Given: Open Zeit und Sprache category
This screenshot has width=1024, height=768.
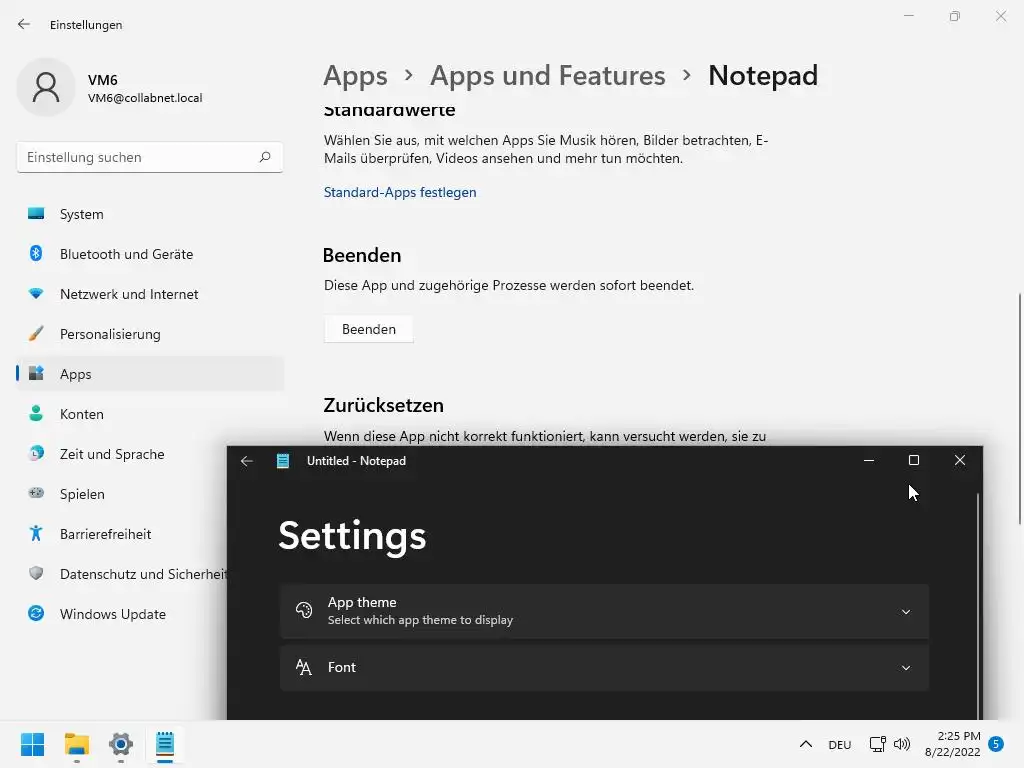Looking at the screenshot, I should coord(121,454).
